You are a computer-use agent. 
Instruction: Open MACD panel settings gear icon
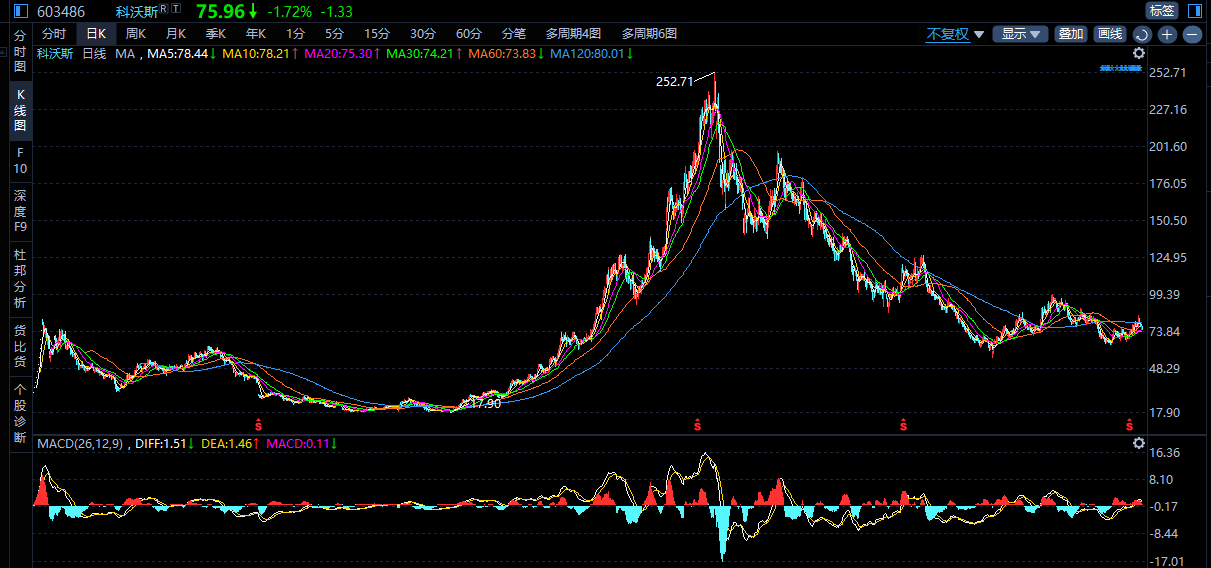tap(1138, 443)
